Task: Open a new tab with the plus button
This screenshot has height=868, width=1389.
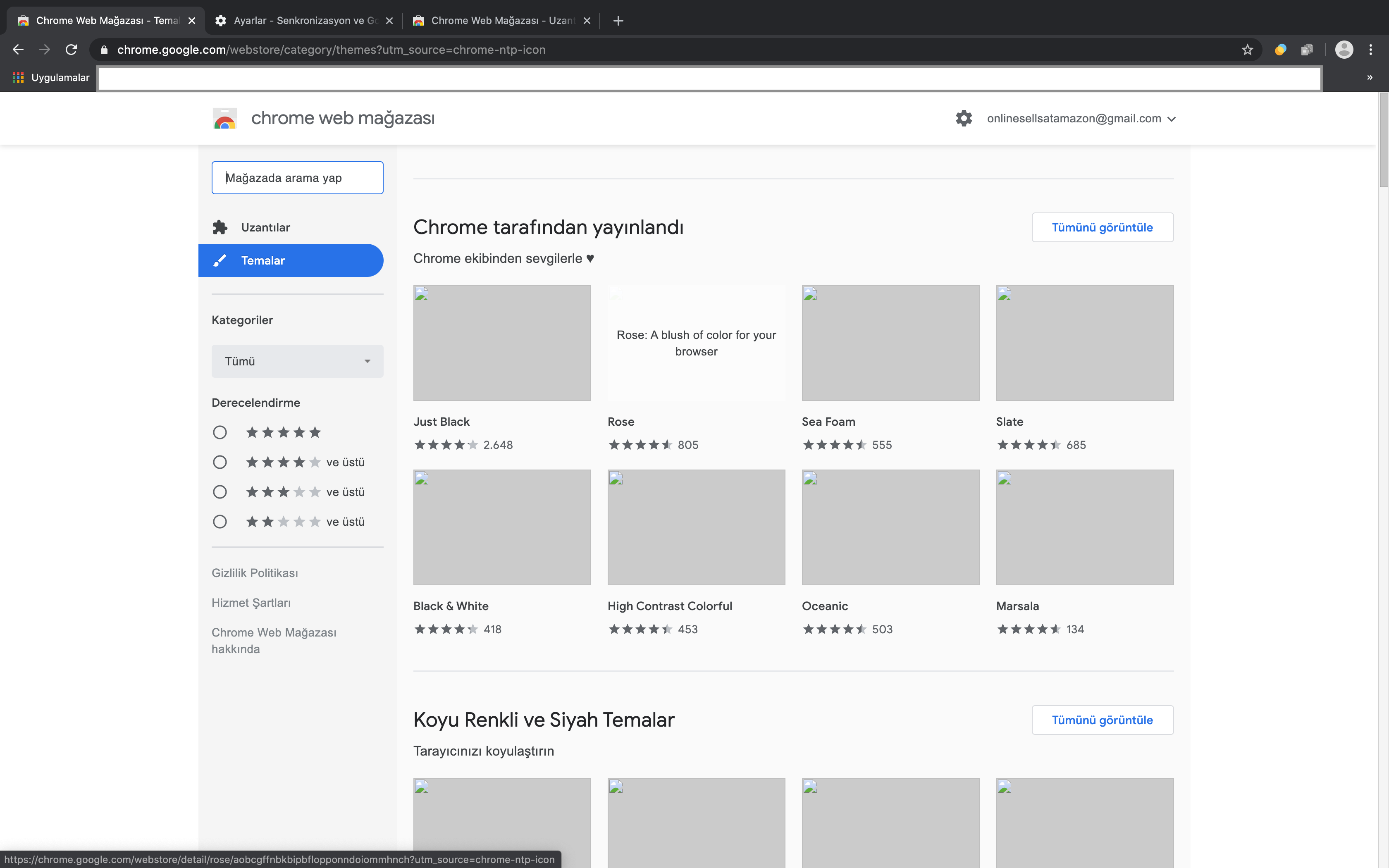Action: click(x=618, y=21)
